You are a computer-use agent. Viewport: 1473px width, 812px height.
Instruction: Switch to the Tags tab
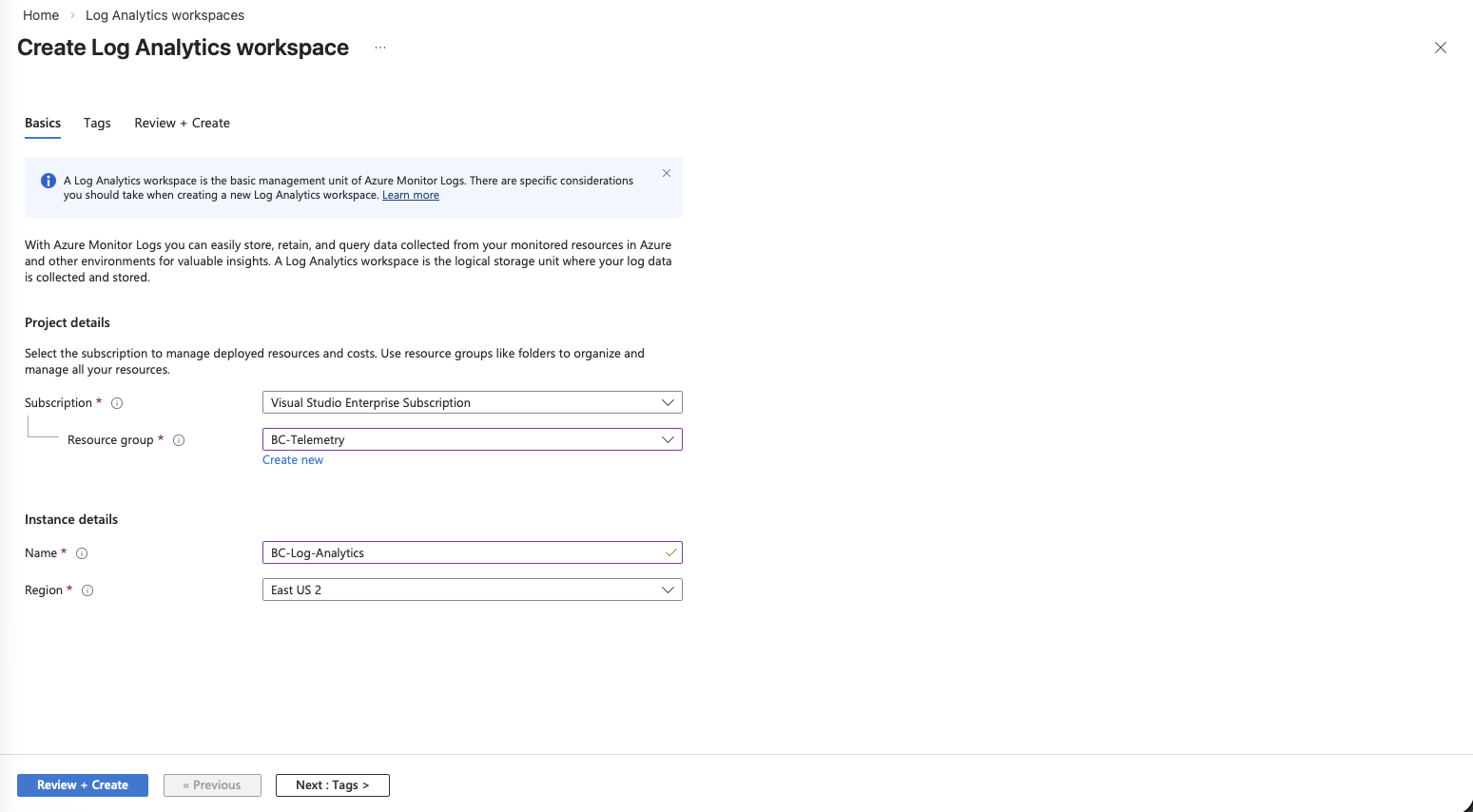click(97, 123)
